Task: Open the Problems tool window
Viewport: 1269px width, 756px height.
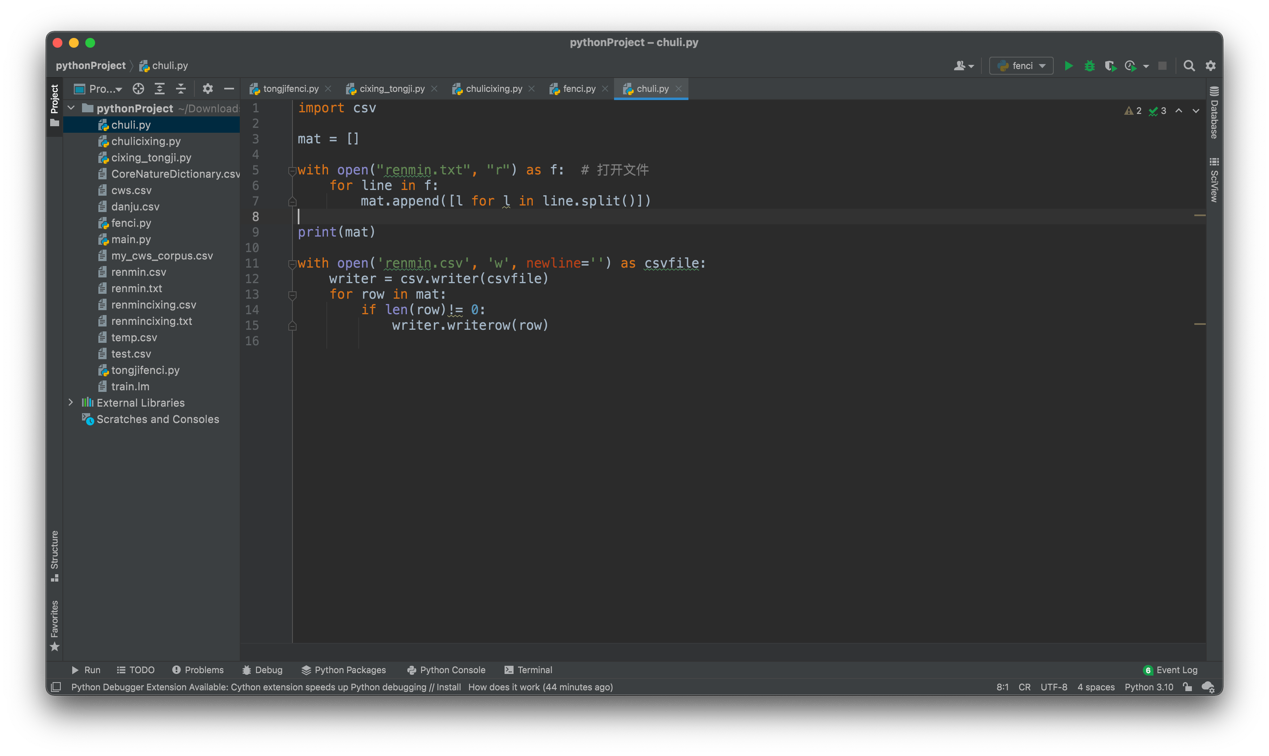Action: pyautogui.click(x=197, y=670)
